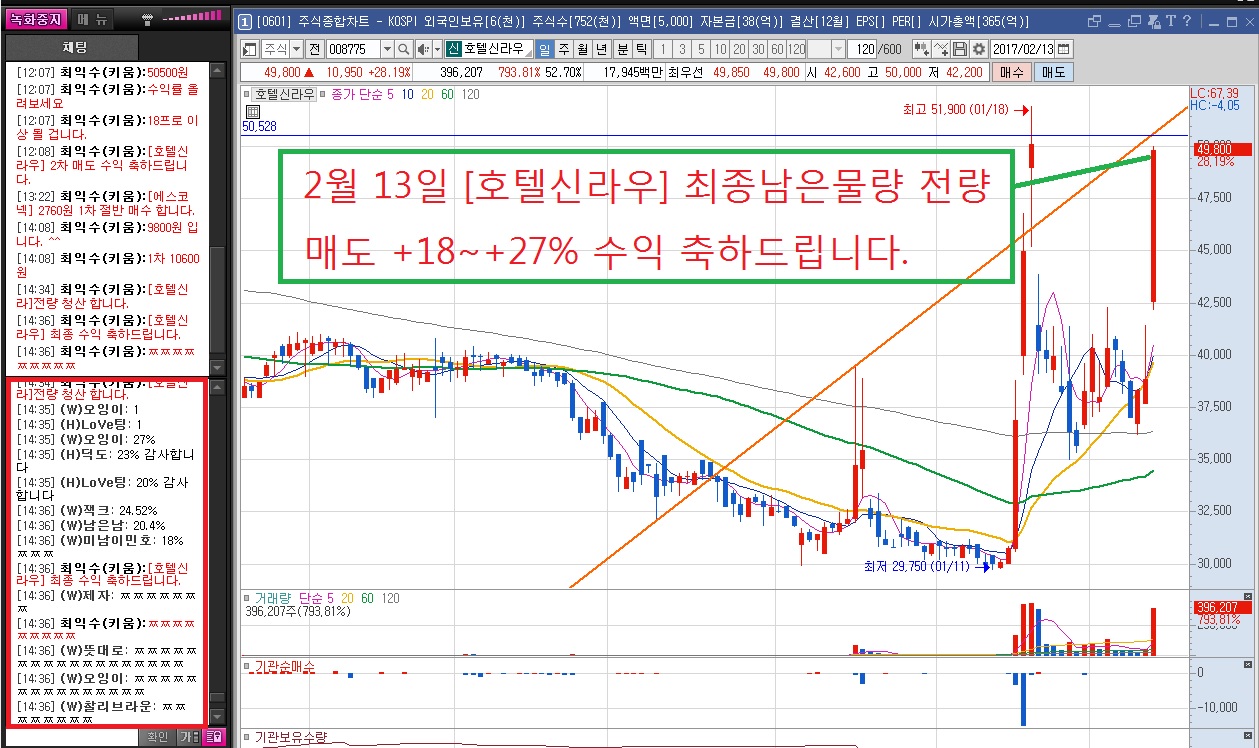
Task: Open the stock code 008775 dropdown arrow
Action: (x=385, y=49)
